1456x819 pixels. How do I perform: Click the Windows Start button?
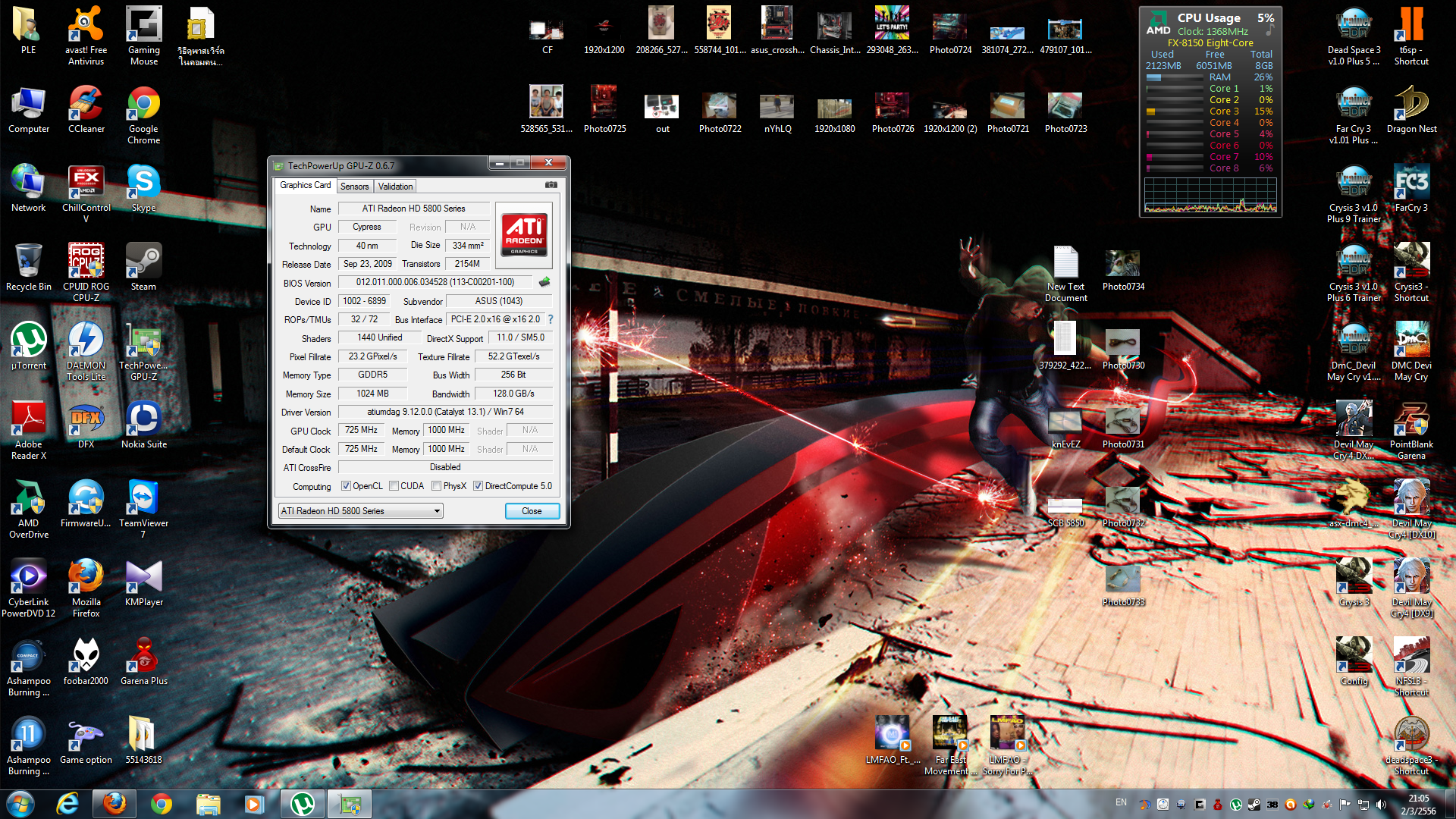[20, 803]
